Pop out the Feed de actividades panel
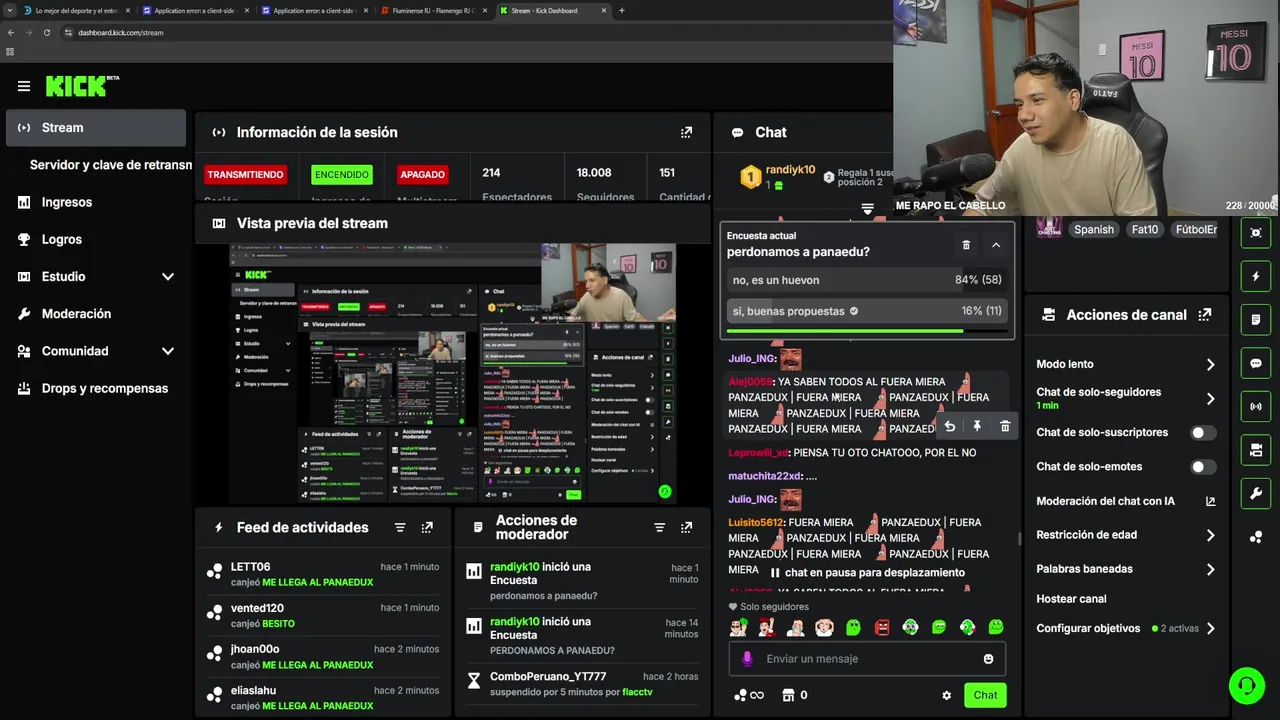The image size is (1280, 720). coord(427,527)
